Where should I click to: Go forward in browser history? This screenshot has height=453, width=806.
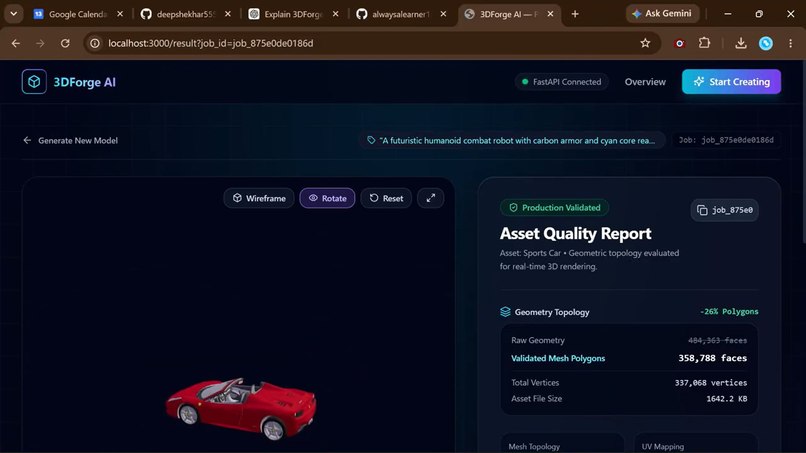point(40,43)
